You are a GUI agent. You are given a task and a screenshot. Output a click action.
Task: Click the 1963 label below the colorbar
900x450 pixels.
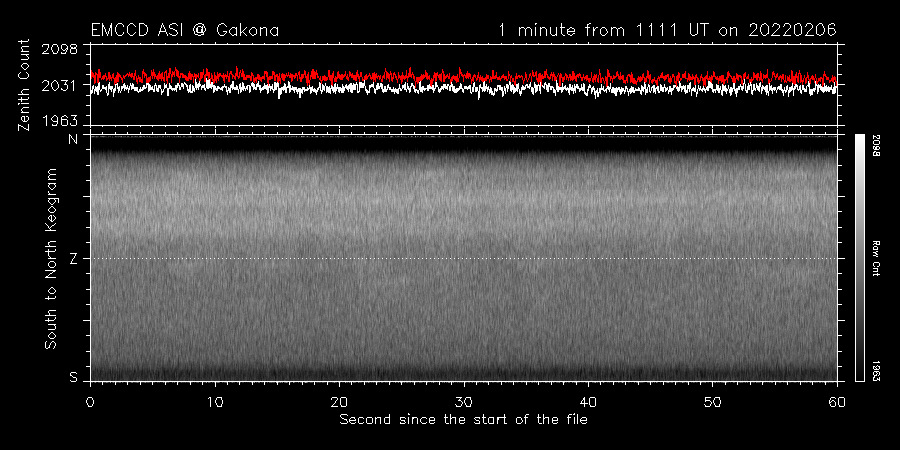[876, 371]
